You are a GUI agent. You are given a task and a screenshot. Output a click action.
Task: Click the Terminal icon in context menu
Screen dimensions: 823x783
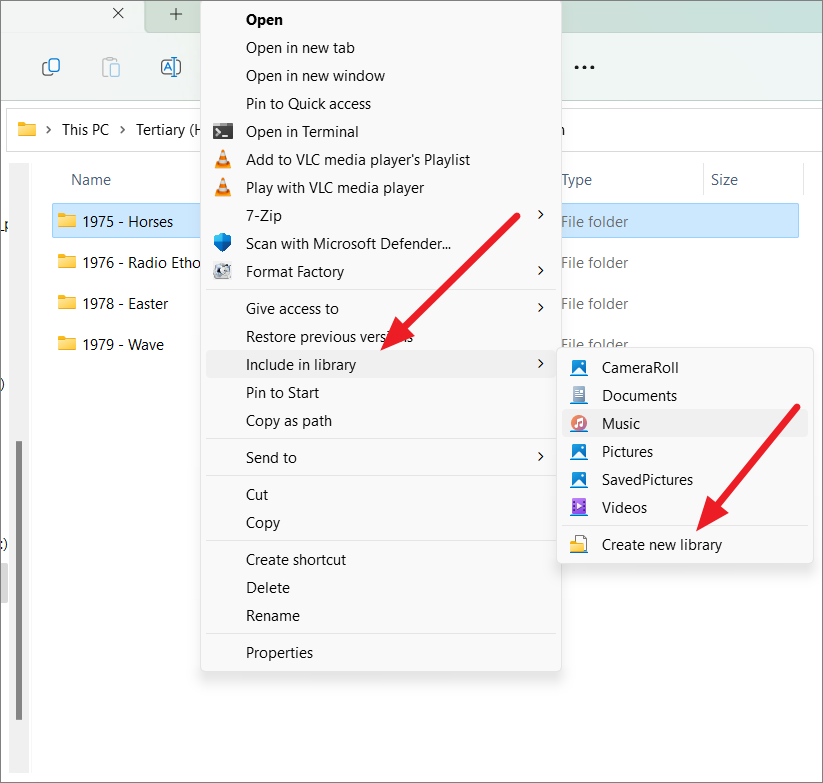[223, 131]
